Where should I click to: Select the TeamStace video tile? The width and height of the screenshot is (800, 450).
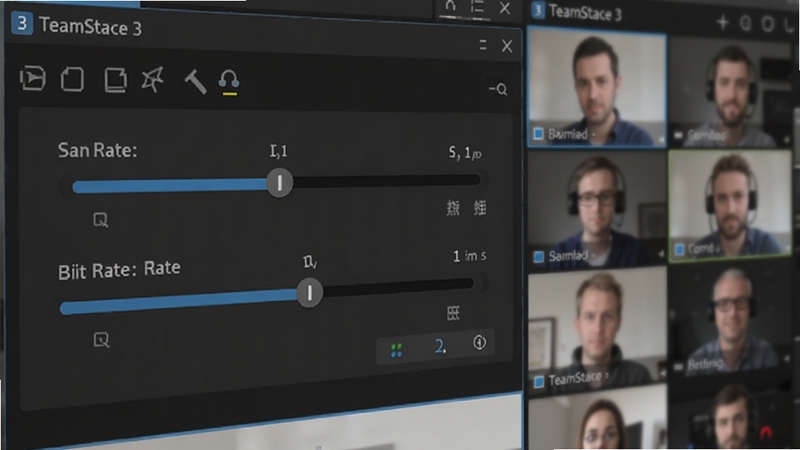coord(597,332)
